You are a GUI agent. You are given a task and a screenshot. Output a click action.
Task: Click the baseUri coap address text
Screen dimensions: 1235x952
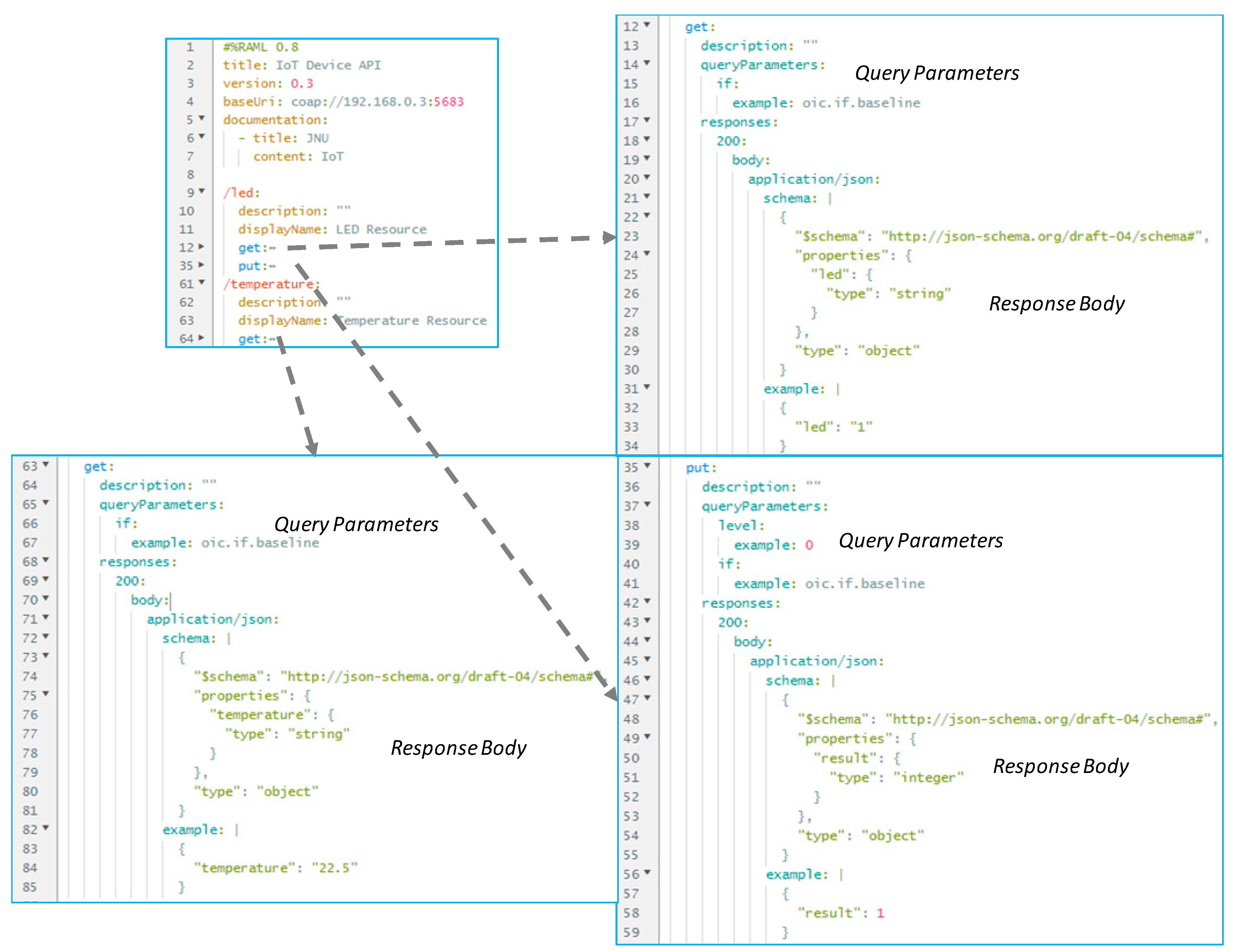point(377,102)
